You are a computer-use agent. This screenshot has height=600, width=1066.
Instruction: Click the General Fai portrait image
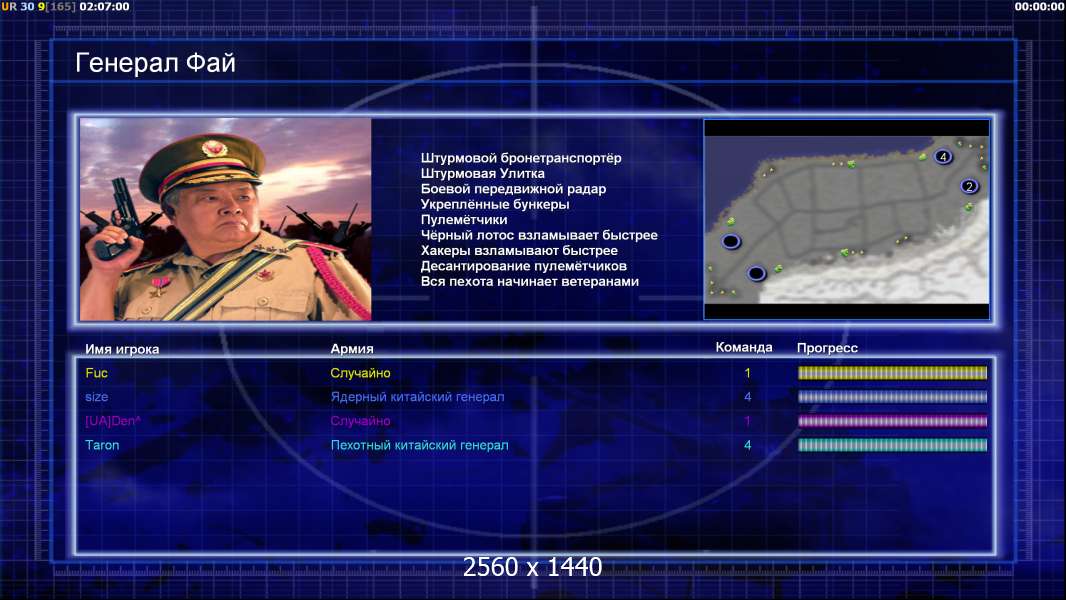tap(226, 219)
